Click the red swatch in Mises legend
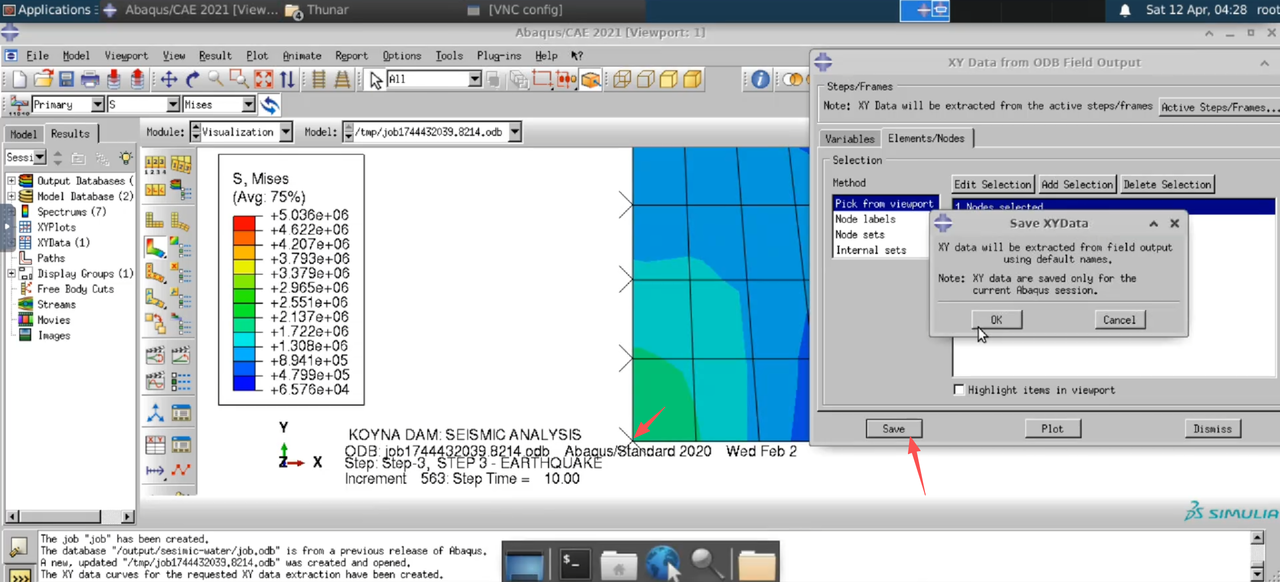1280x582 pixels. tap(244, 222)
